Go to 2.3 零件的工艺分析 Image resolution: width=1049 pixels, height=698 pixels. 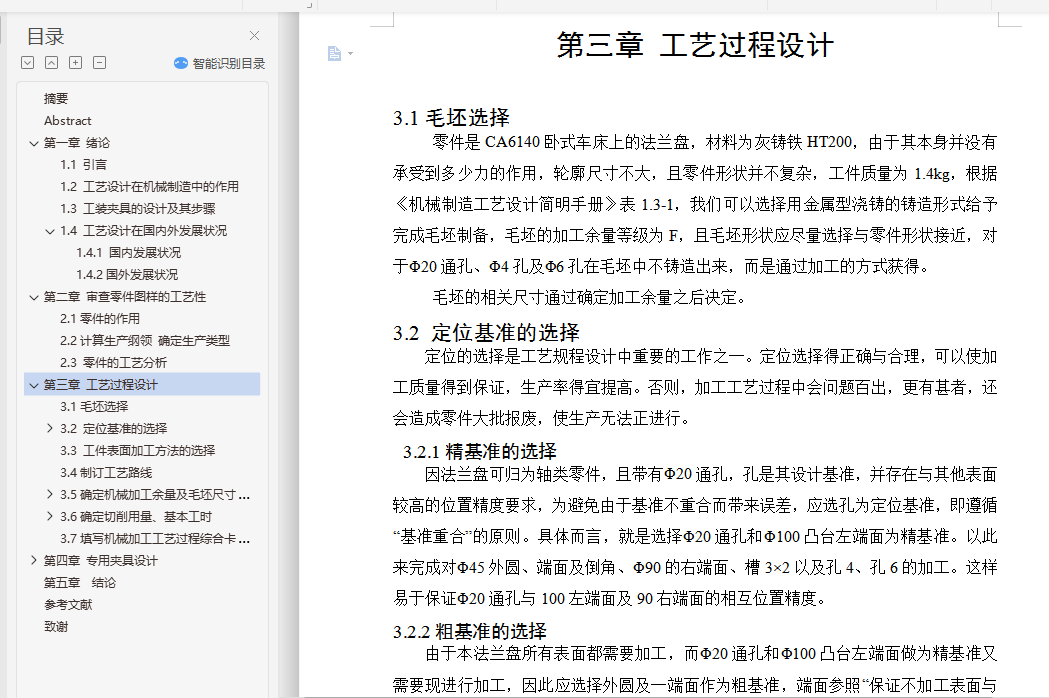[114, 363]
